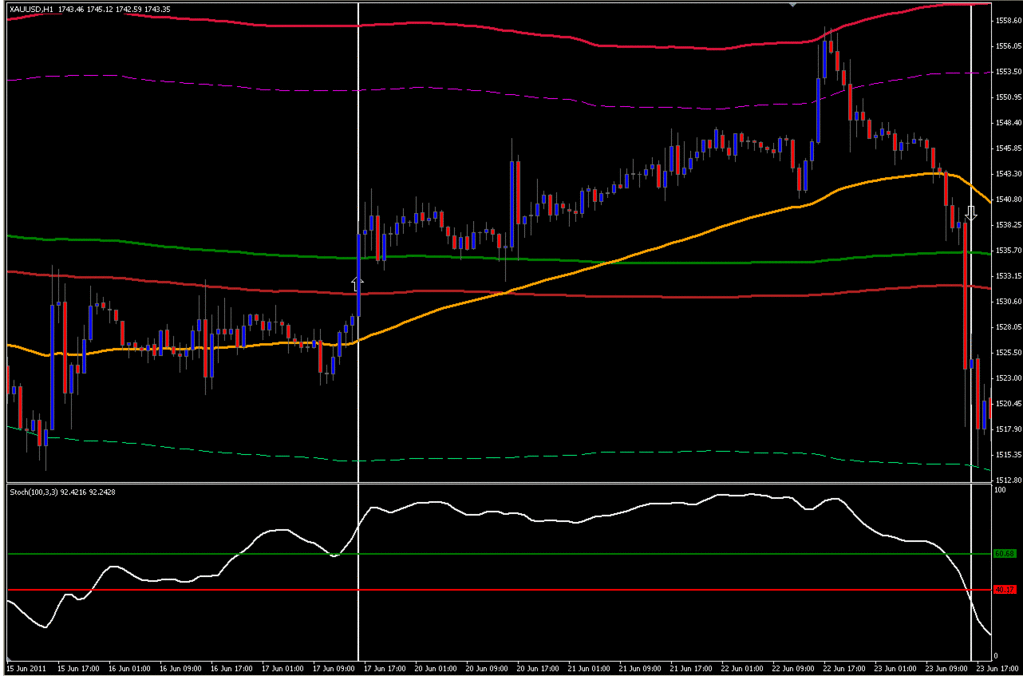Screen dimensions: 1023x676
Task: Click the 23 Jun 01:00 time label
Action: click(x=896, y=669)
